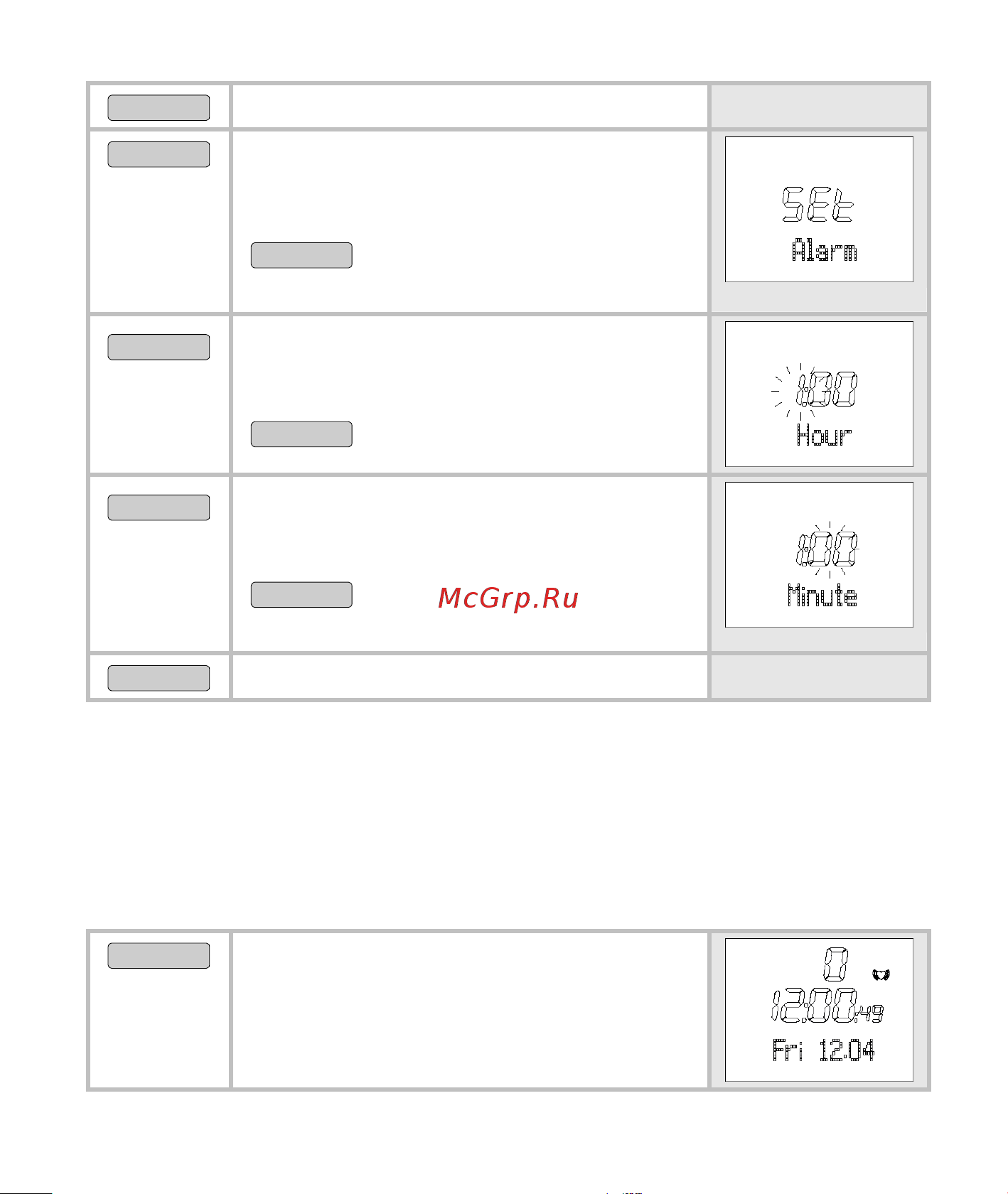
Task: Open the McGrp.Ru watermark link
Action: (508, 598)
